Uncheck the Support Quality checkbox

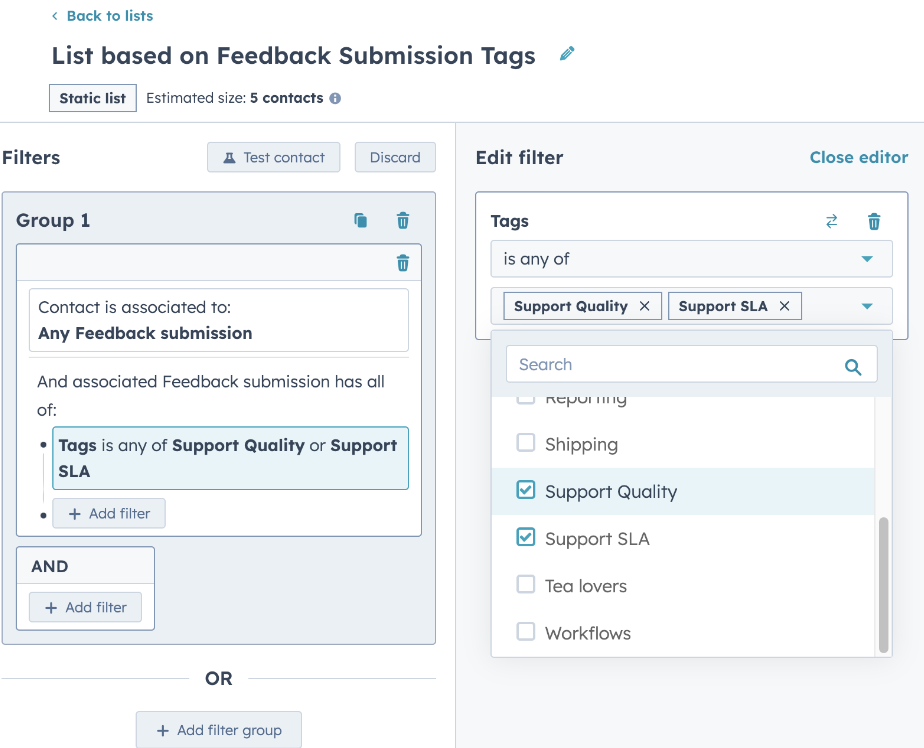(525, 490)
